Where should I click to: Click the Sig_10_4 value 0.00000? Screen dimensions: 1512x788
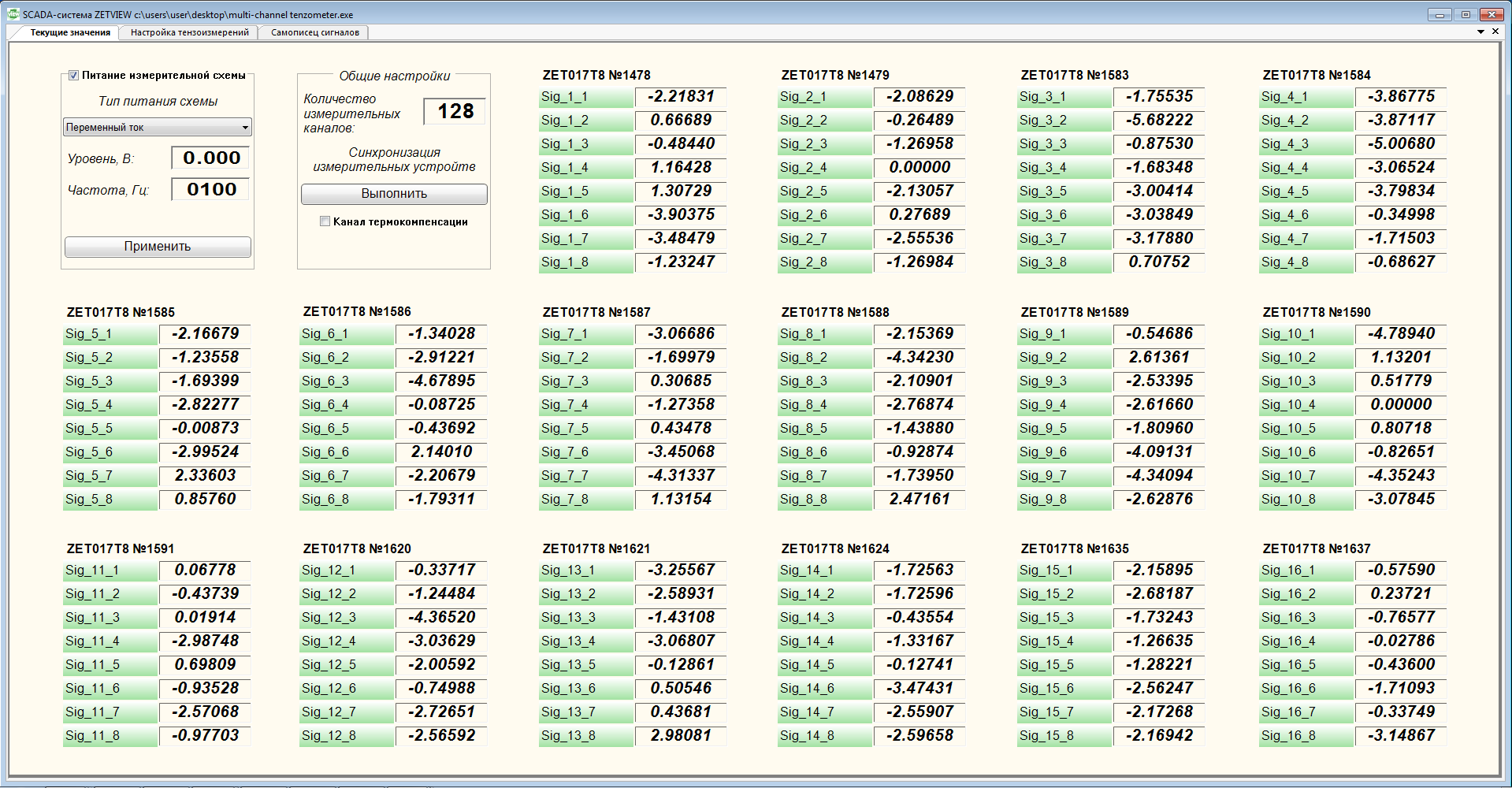click(1401, 405)
